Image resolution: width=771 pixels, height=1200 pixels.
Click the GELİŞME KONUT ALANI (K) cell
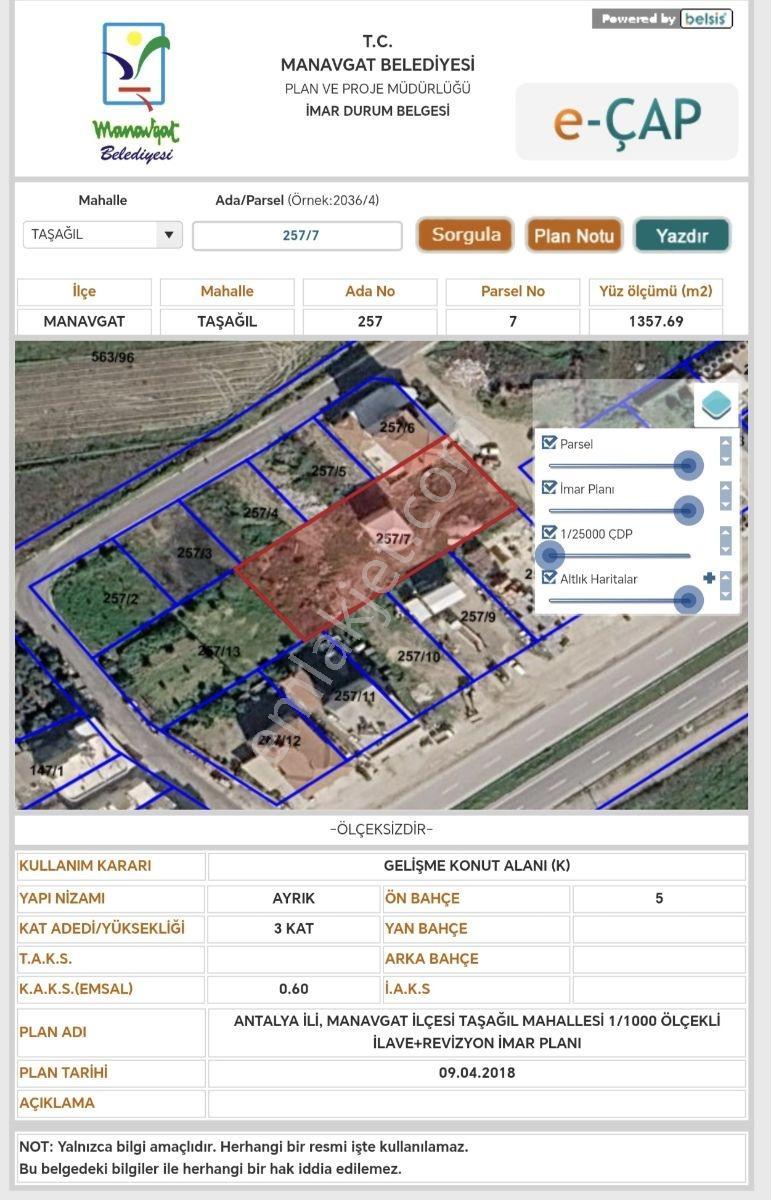477,866
